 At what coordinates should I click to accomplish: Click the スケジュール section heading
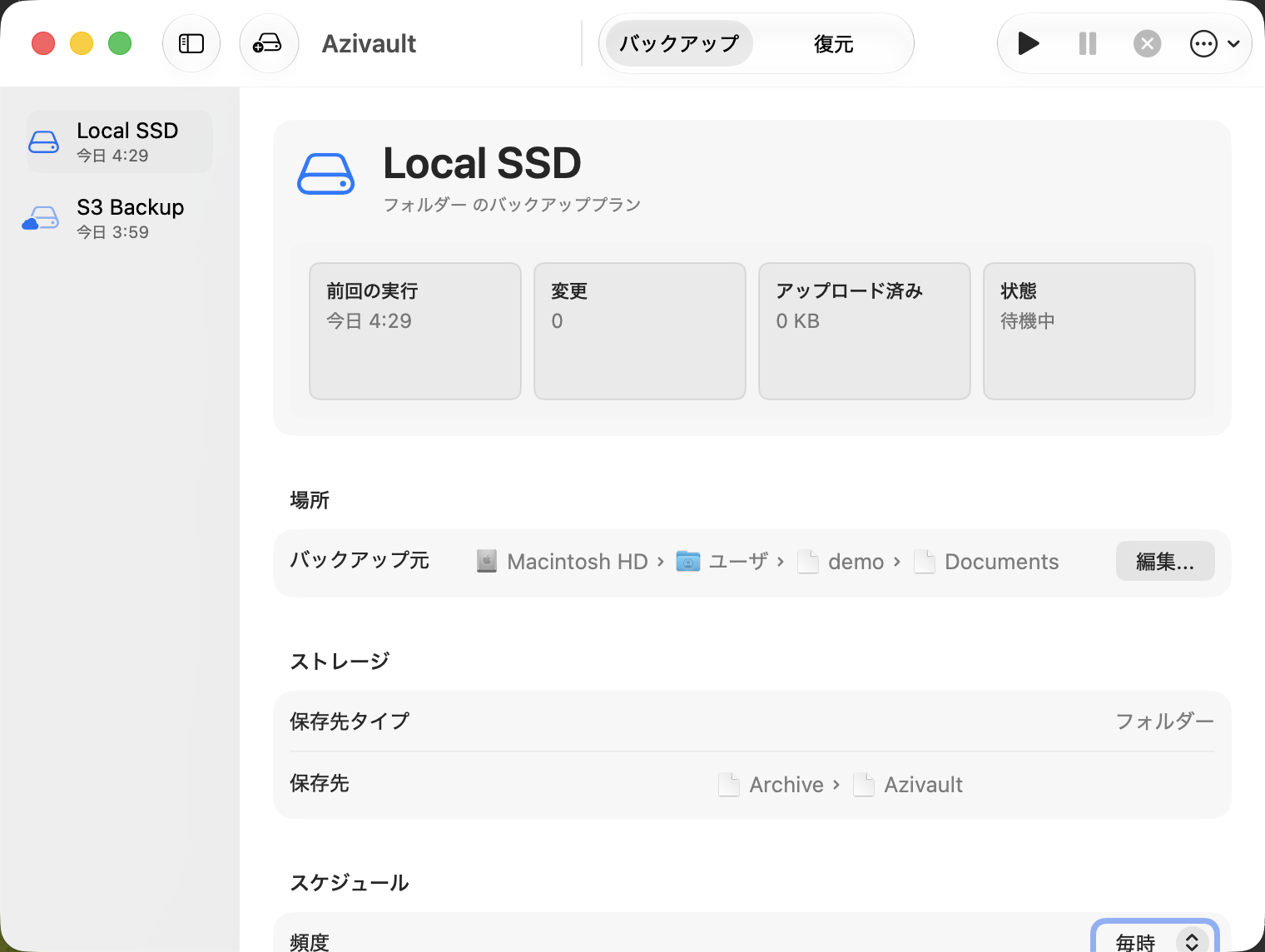coord(350,883)
